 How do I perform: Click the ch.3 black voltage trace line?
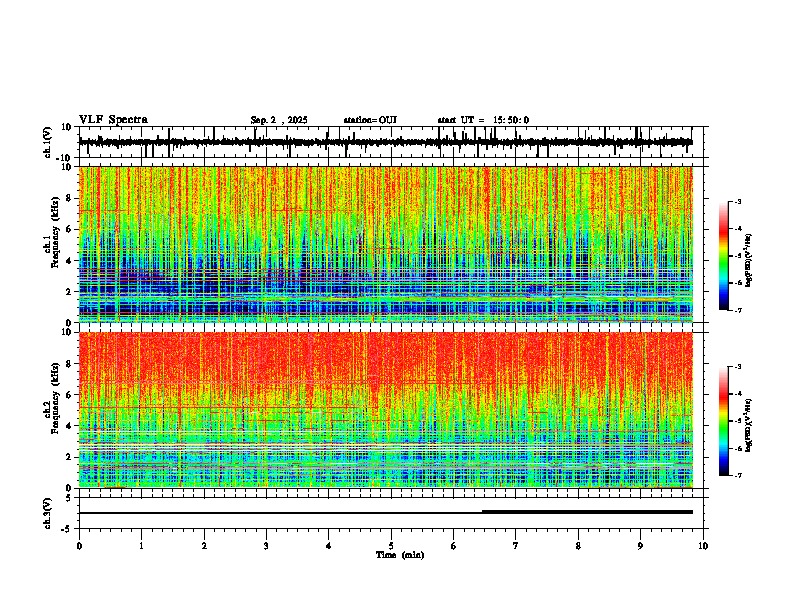(386, 512)
